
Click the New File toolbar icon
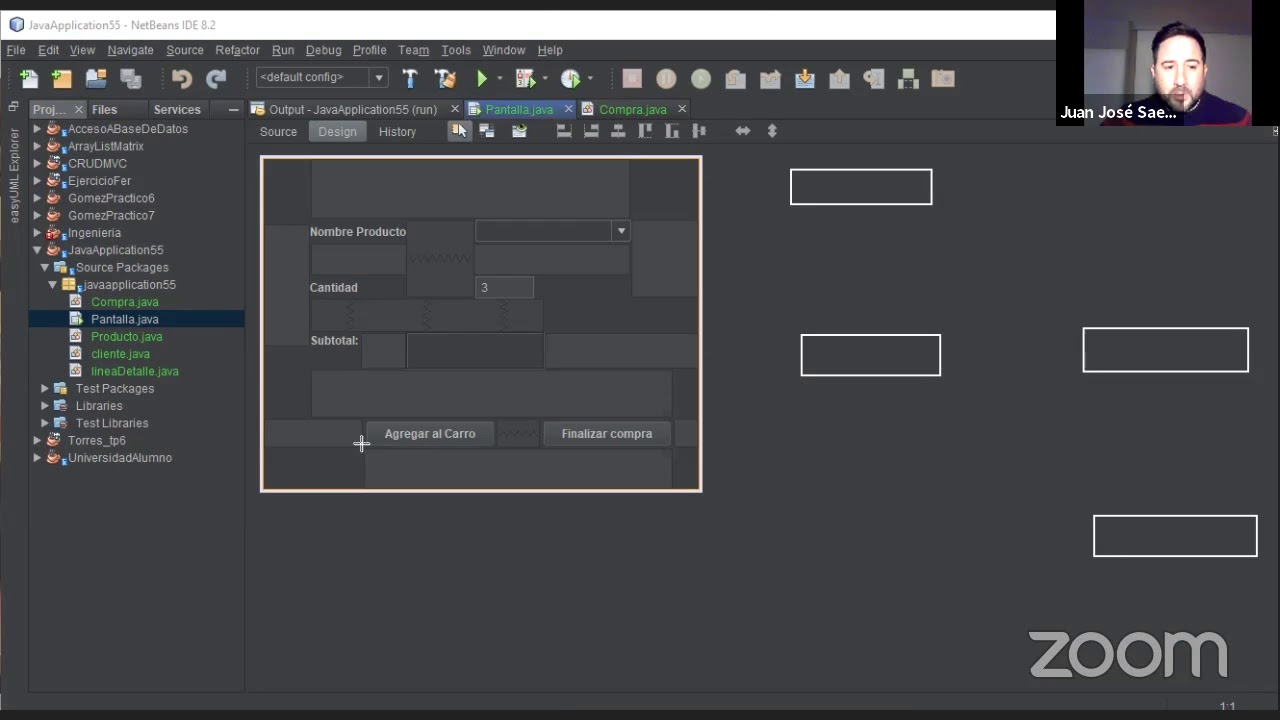29,79
